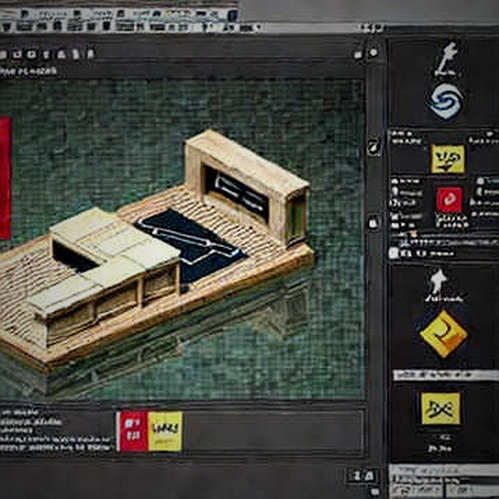Select the yellow scribble icon in the lowest dark panel
499x499 pixels.
point(441,408)
